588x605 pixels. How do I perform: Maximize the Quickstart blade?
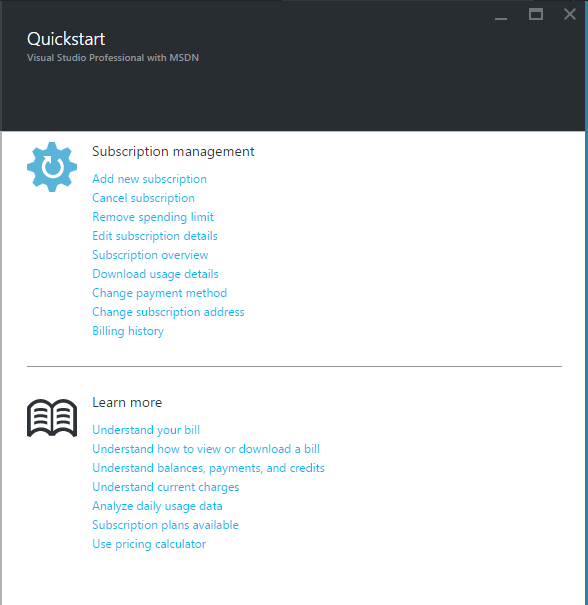click(x=536, y=15)
